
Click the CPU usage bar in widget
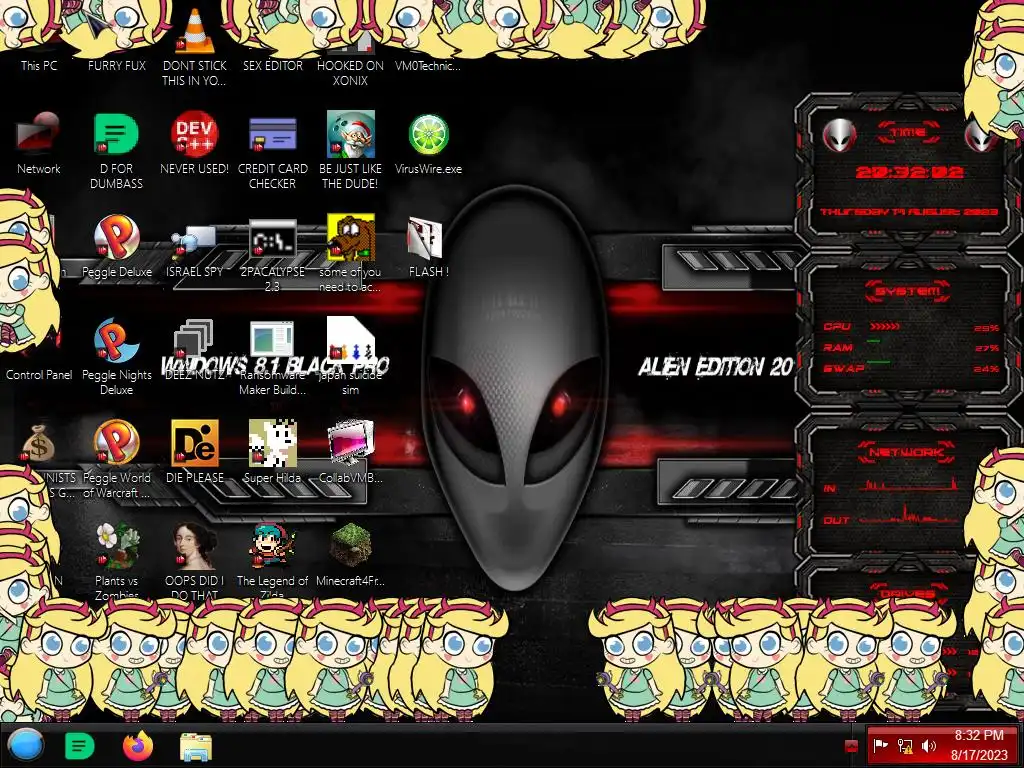click(885, 327)
